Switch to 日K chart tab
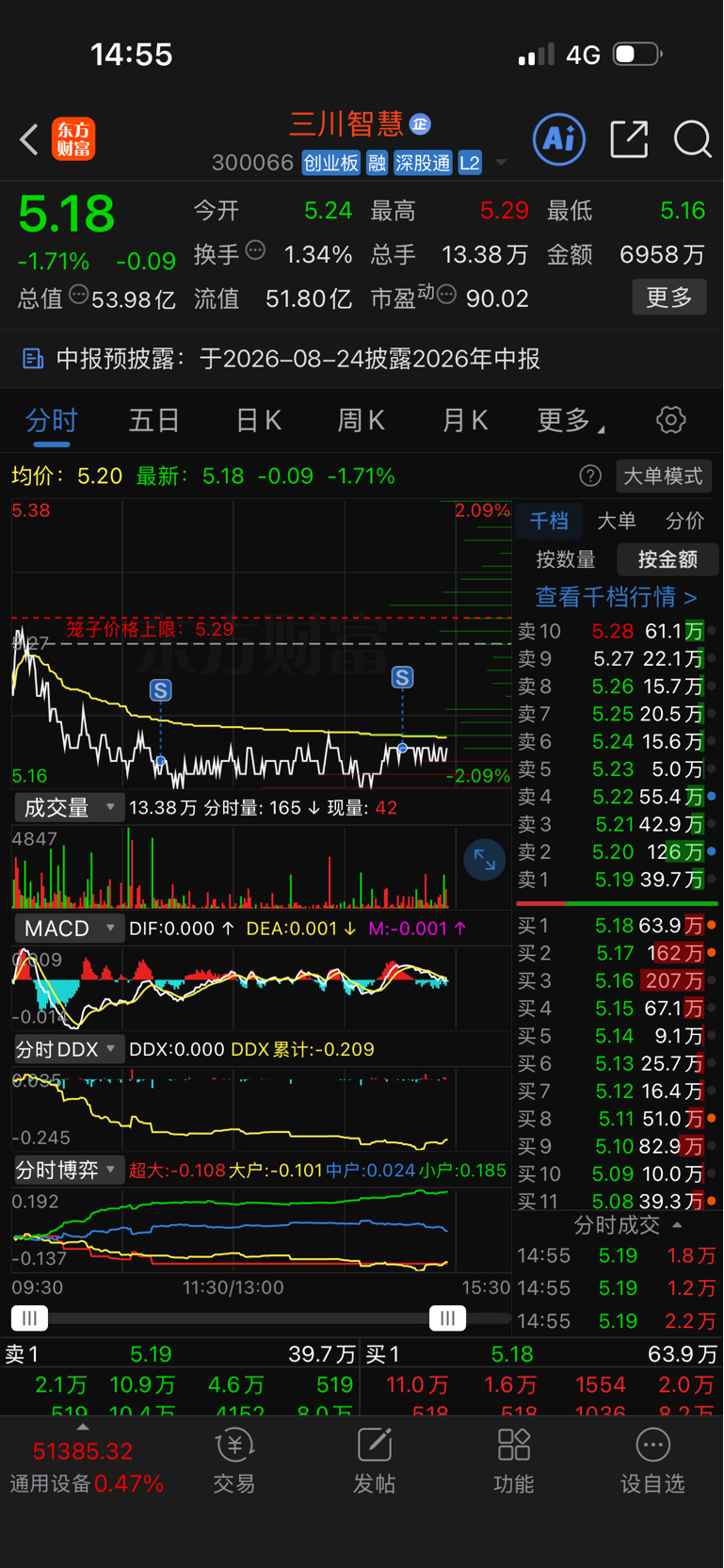The image size is (724, 1568). tap(258, 420)
